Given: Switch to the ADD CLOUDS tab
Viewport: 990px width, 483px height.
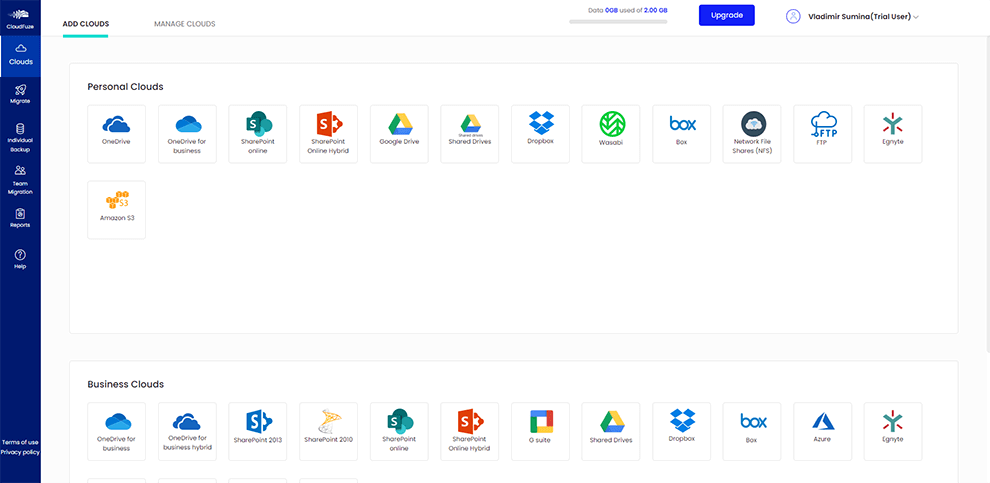Looking at the screenshot, I should click(86, 24).
